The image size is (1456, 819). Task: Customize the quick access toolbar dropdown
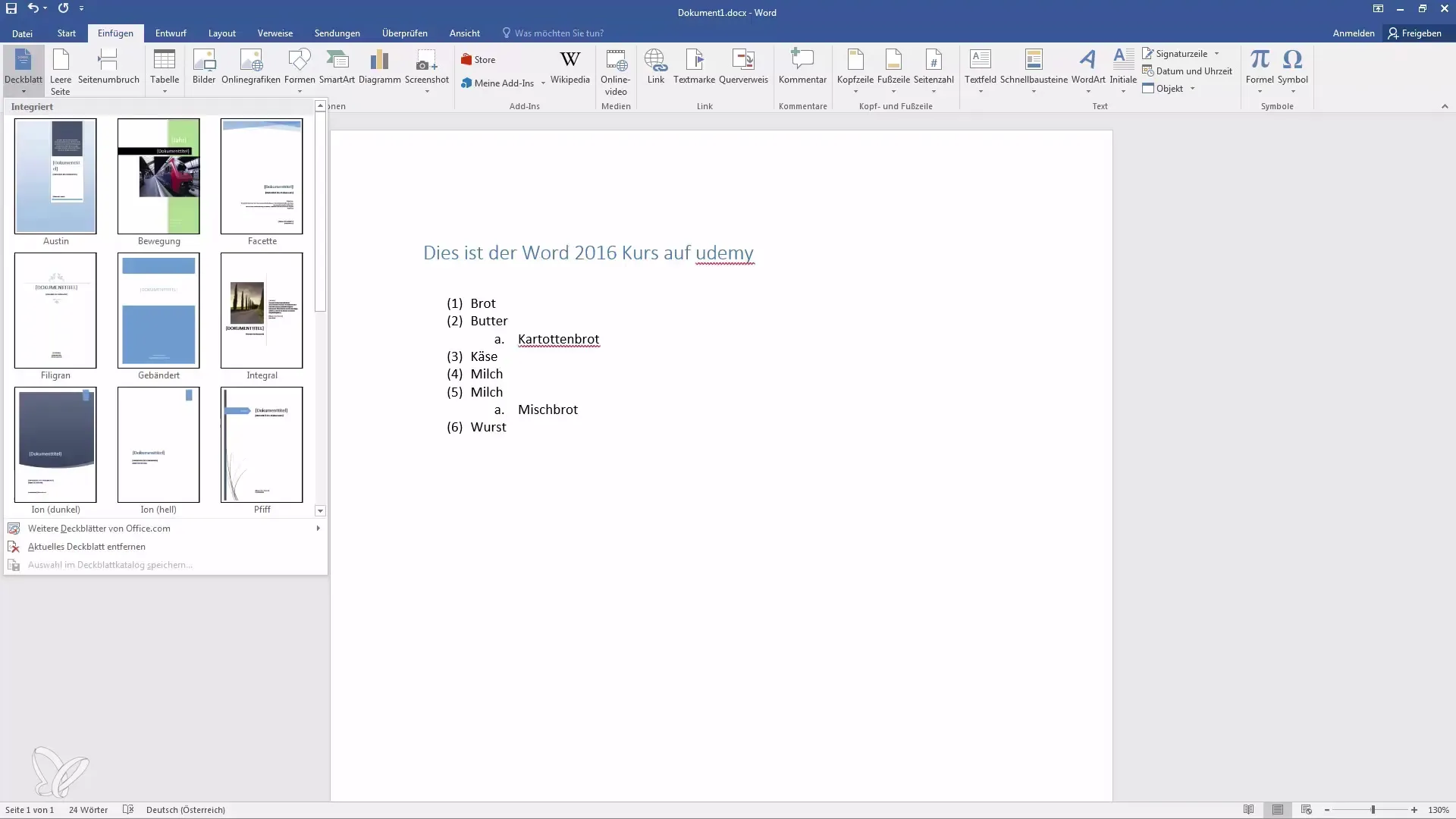pos(81,8)
